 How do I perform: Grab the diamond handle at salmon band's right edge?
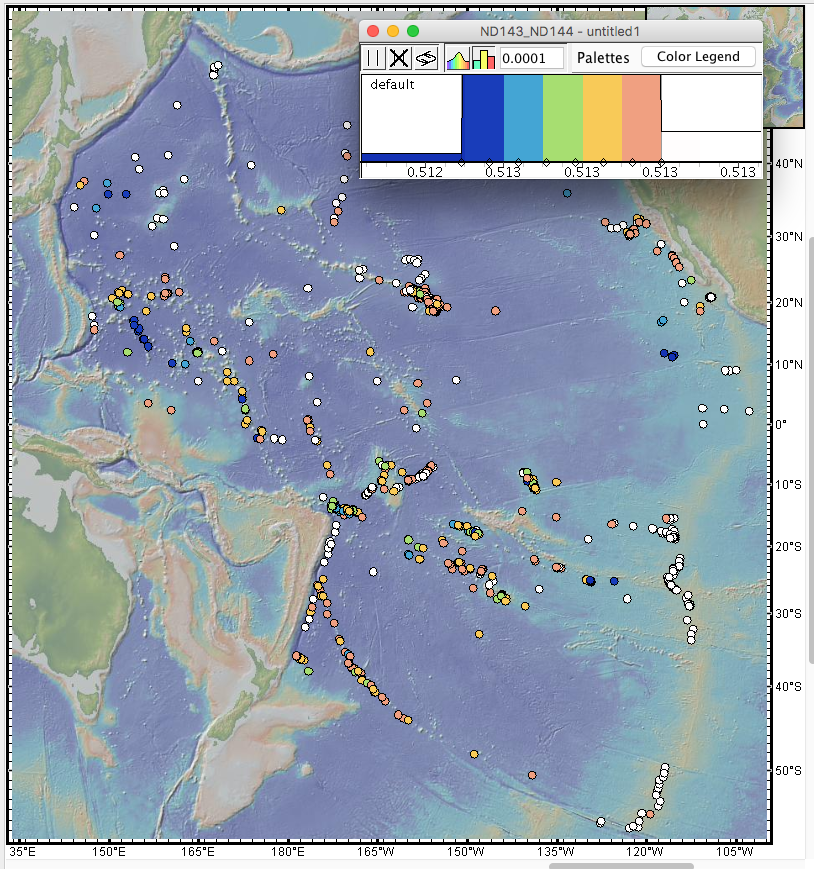tap(661, 162)
